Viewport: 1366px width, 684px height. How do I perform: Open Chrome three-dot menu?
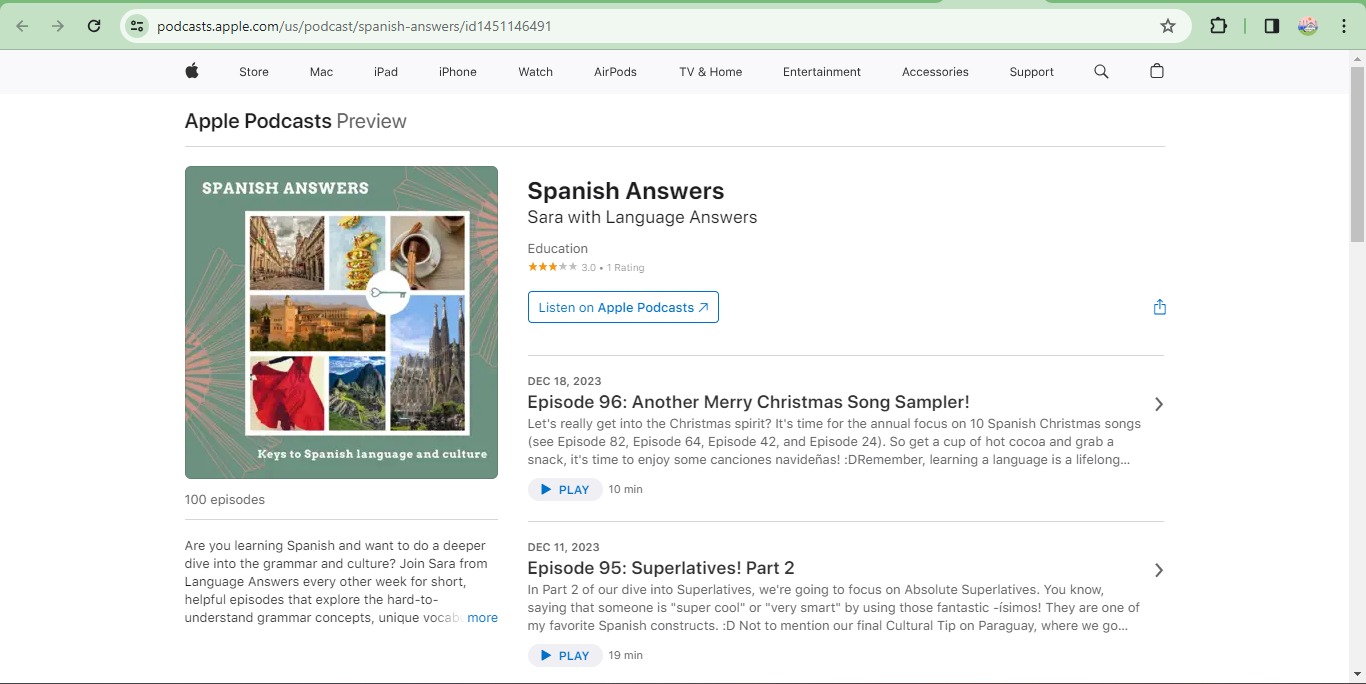[1344, 26]
